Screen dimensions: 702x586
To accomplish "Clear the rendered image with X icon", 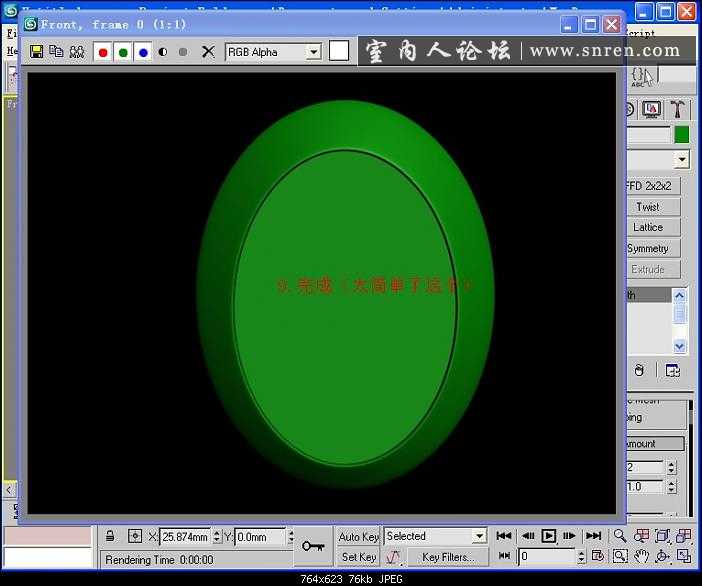I will tap(208, 52).
